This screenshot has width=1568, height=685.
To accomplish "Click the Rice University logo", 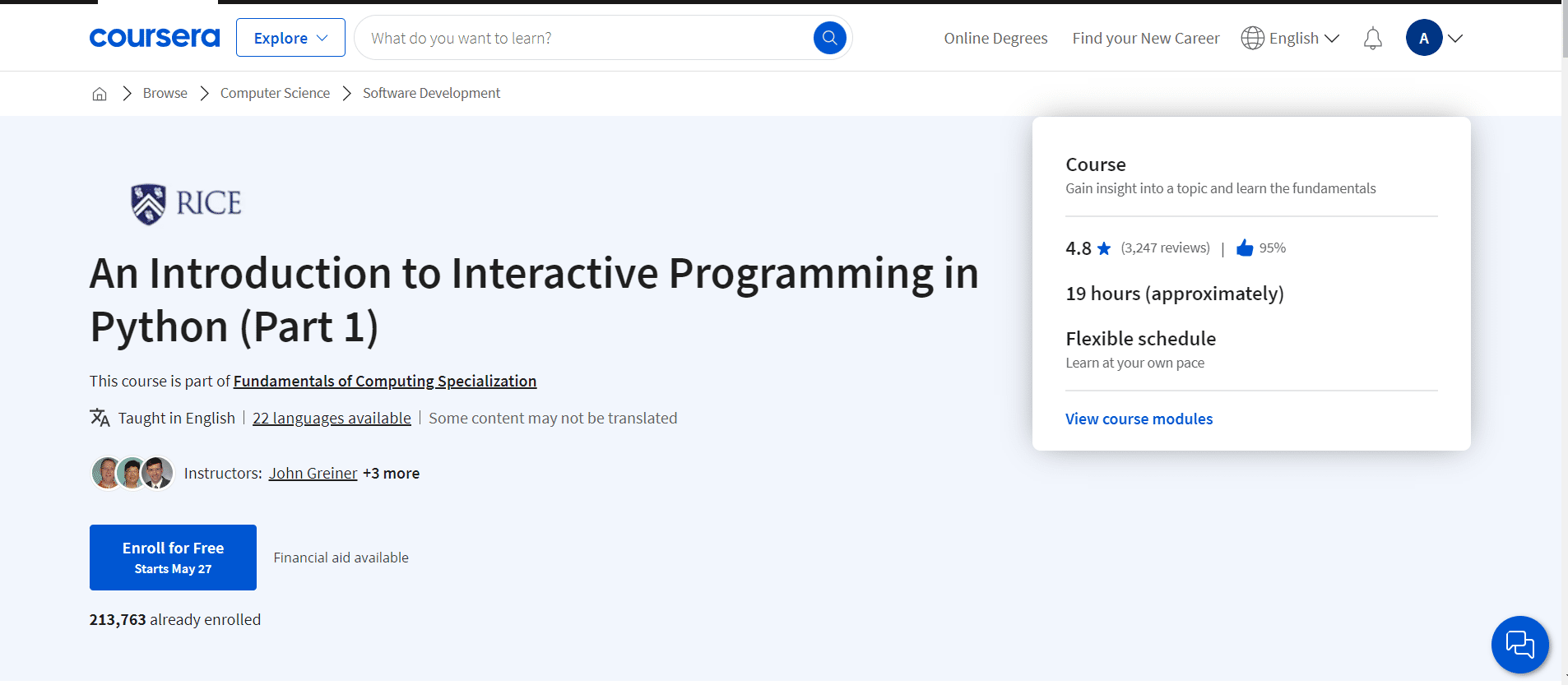I will [186, 203].
